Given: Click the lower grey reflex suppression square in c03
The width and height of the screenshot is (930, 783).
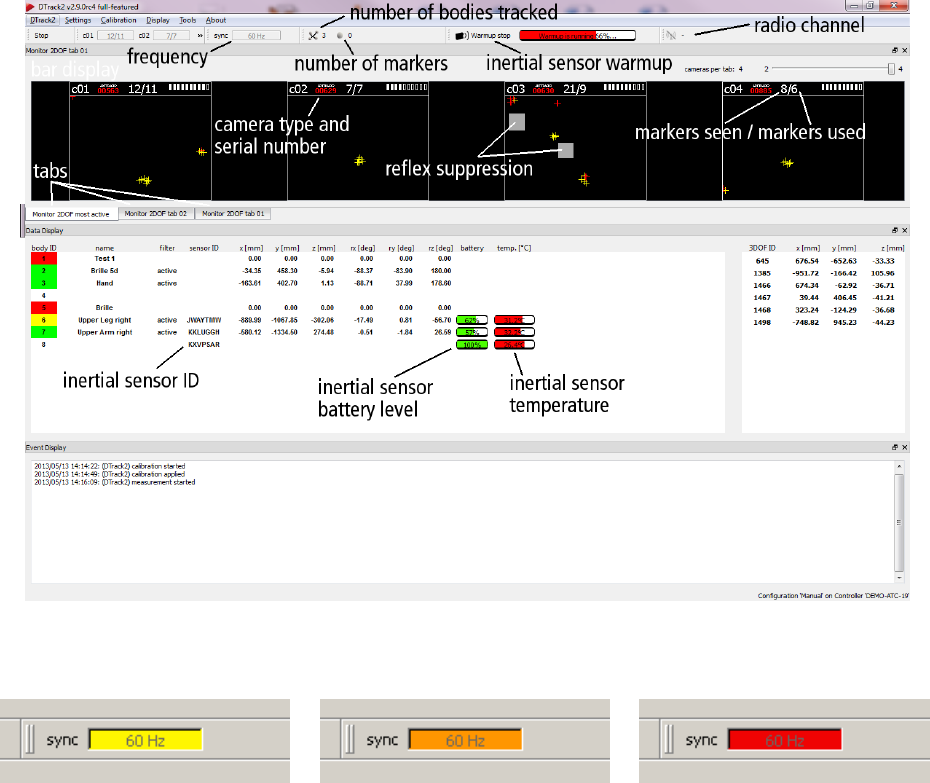Looking at the screenshot, I should tap(566, 150).
